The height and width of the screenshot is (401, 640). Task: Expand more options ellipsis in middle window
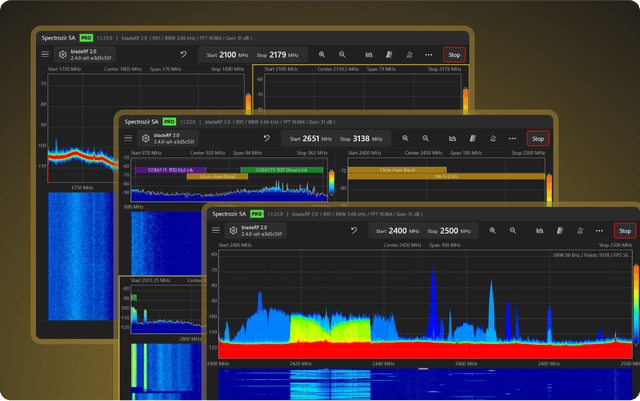[513, 138]
